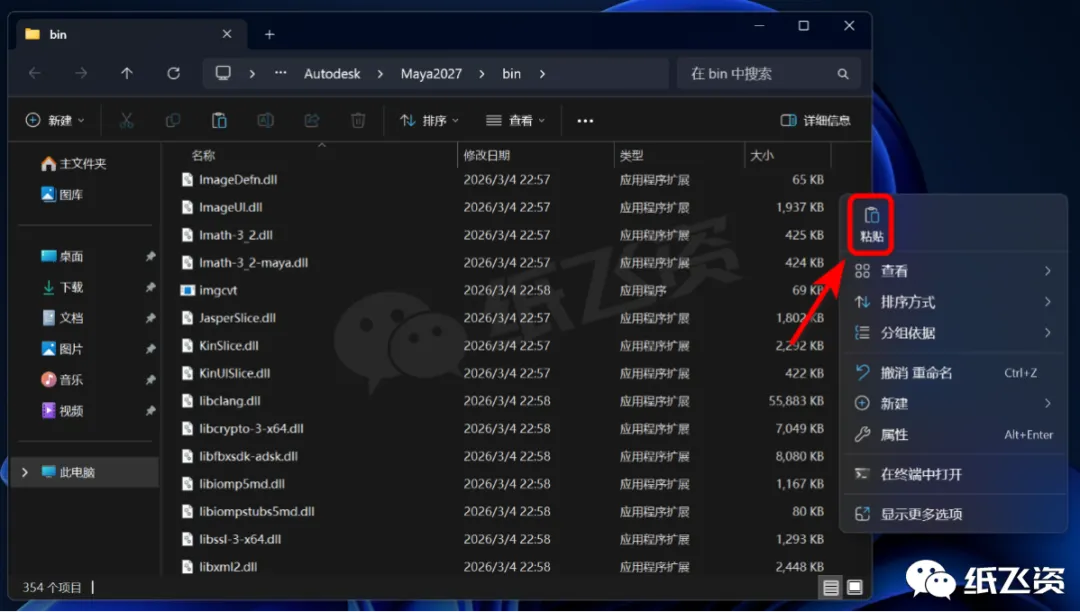Open 查看 submenu in context menu
This screenshot has width=1080, height=612.
(x=953, y=271)
